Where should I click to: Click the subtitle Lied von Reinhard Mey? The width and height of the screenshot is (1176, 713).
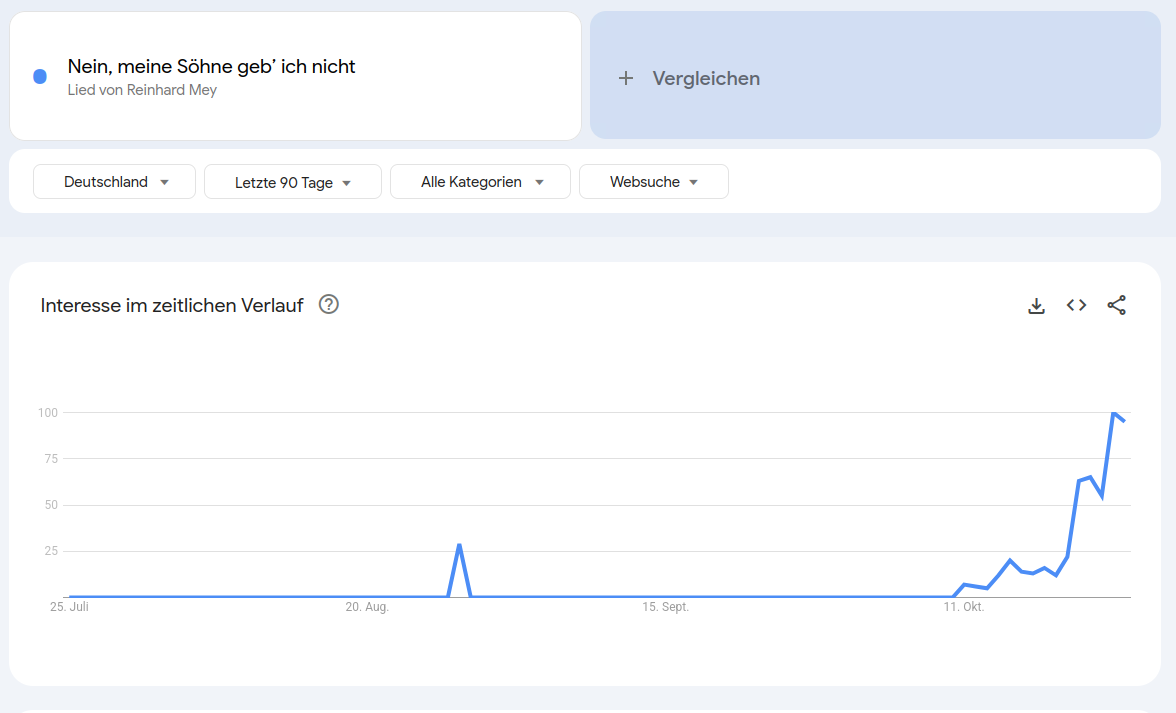(x=142, y=90)
